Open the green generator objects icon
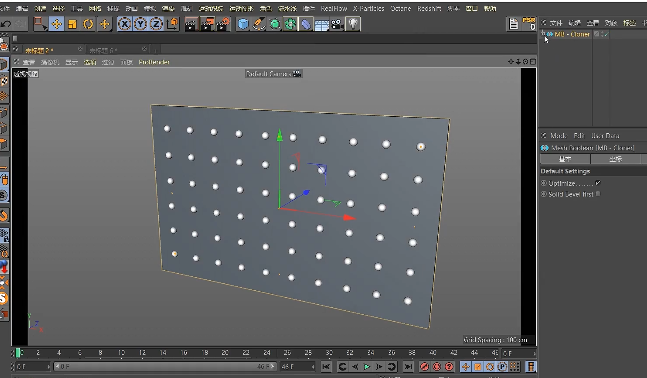 (274, 24)
